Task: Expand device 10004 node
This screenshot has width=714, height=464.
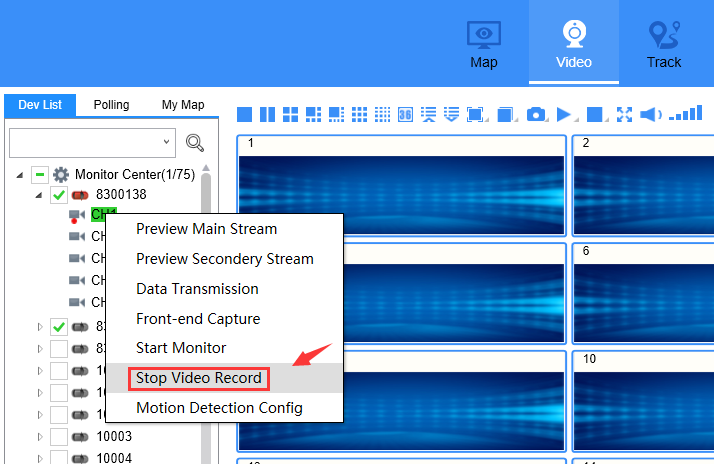Action: point(40,458)
